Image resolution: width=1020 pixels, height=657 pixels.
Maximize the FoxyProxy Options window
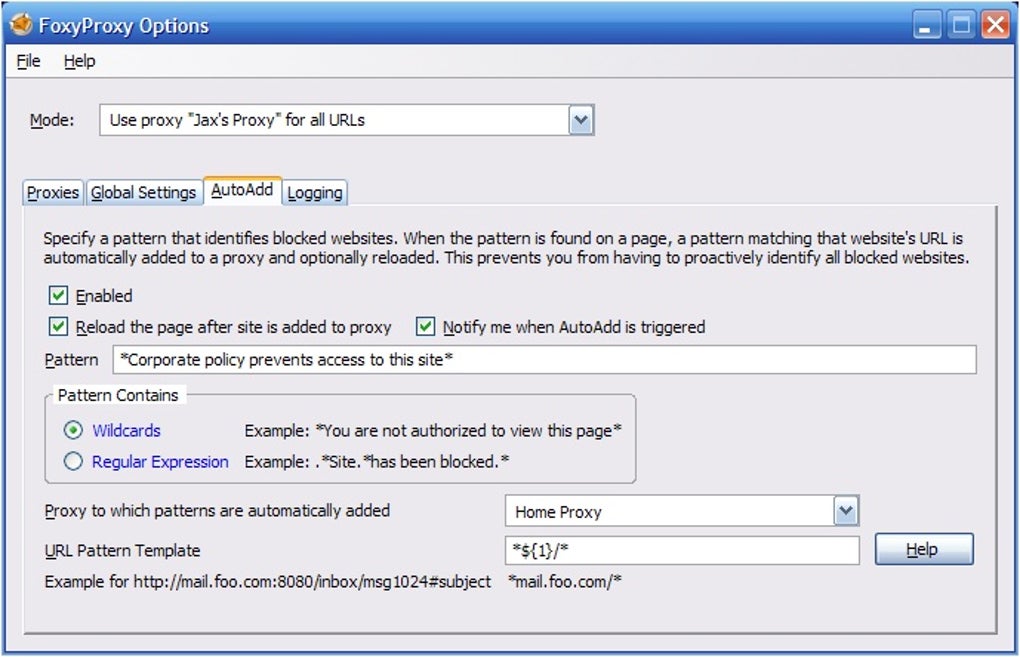point(961,26)
